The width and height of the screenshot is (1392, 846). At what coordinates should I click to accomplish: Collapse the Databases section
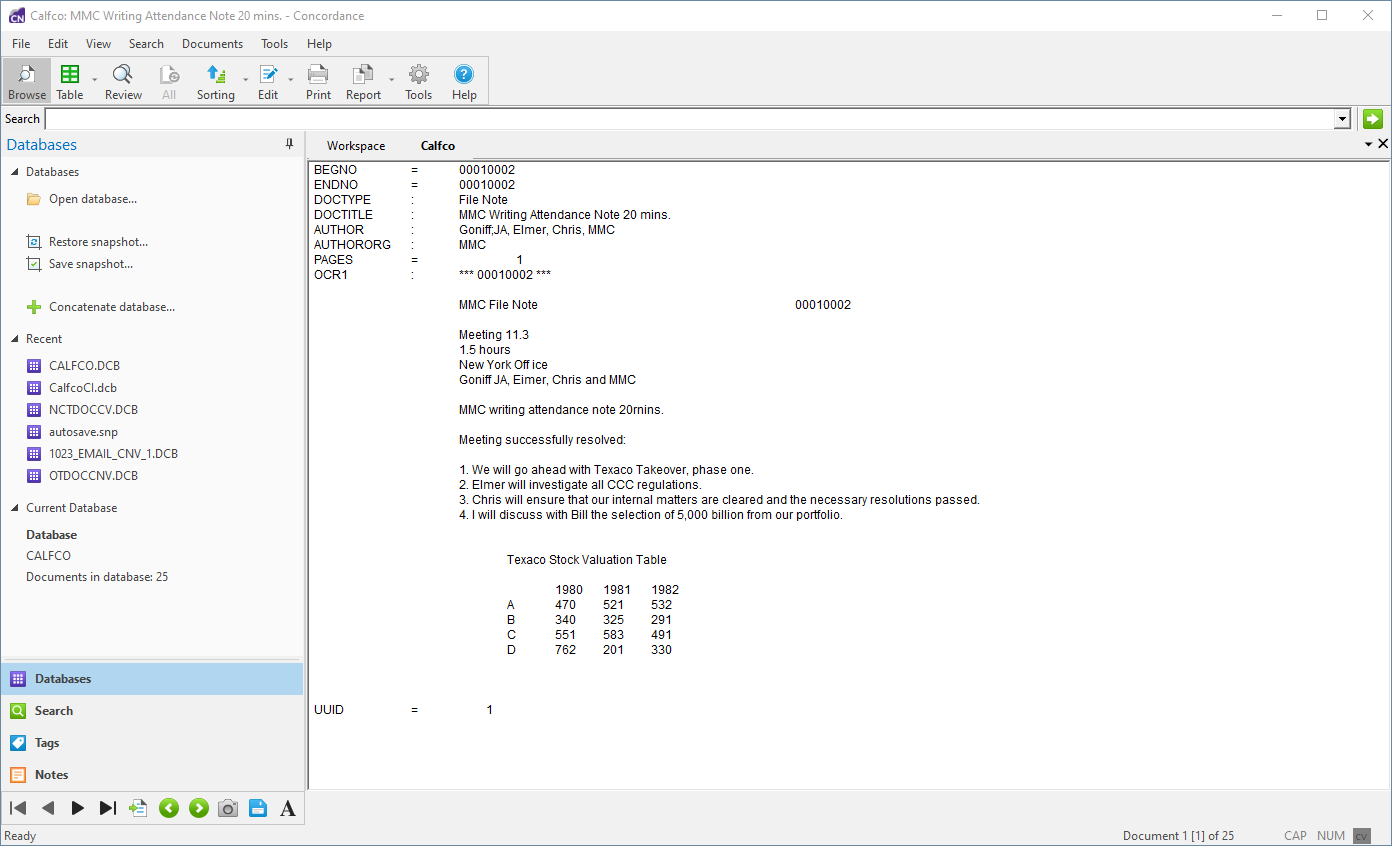pos(15,172)
